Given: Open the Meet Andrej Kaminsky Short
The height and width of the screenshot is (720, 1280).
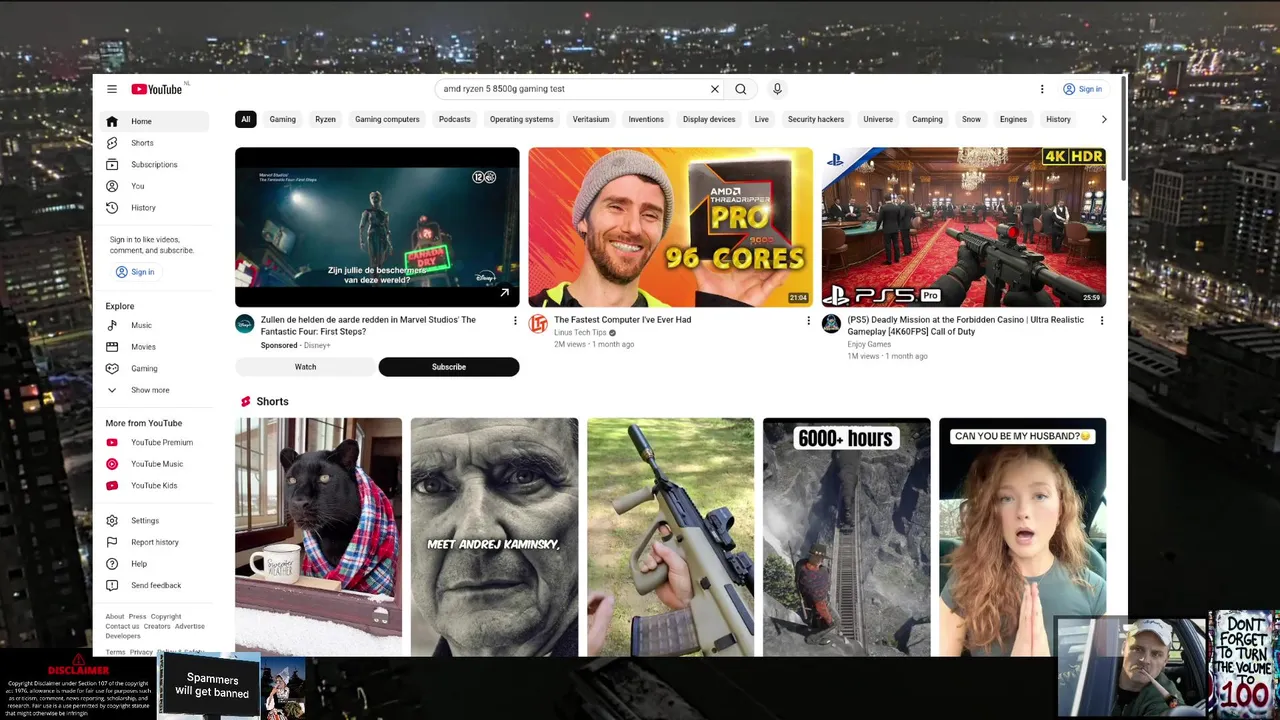Looking at the screenshot, I should point(494,537).
